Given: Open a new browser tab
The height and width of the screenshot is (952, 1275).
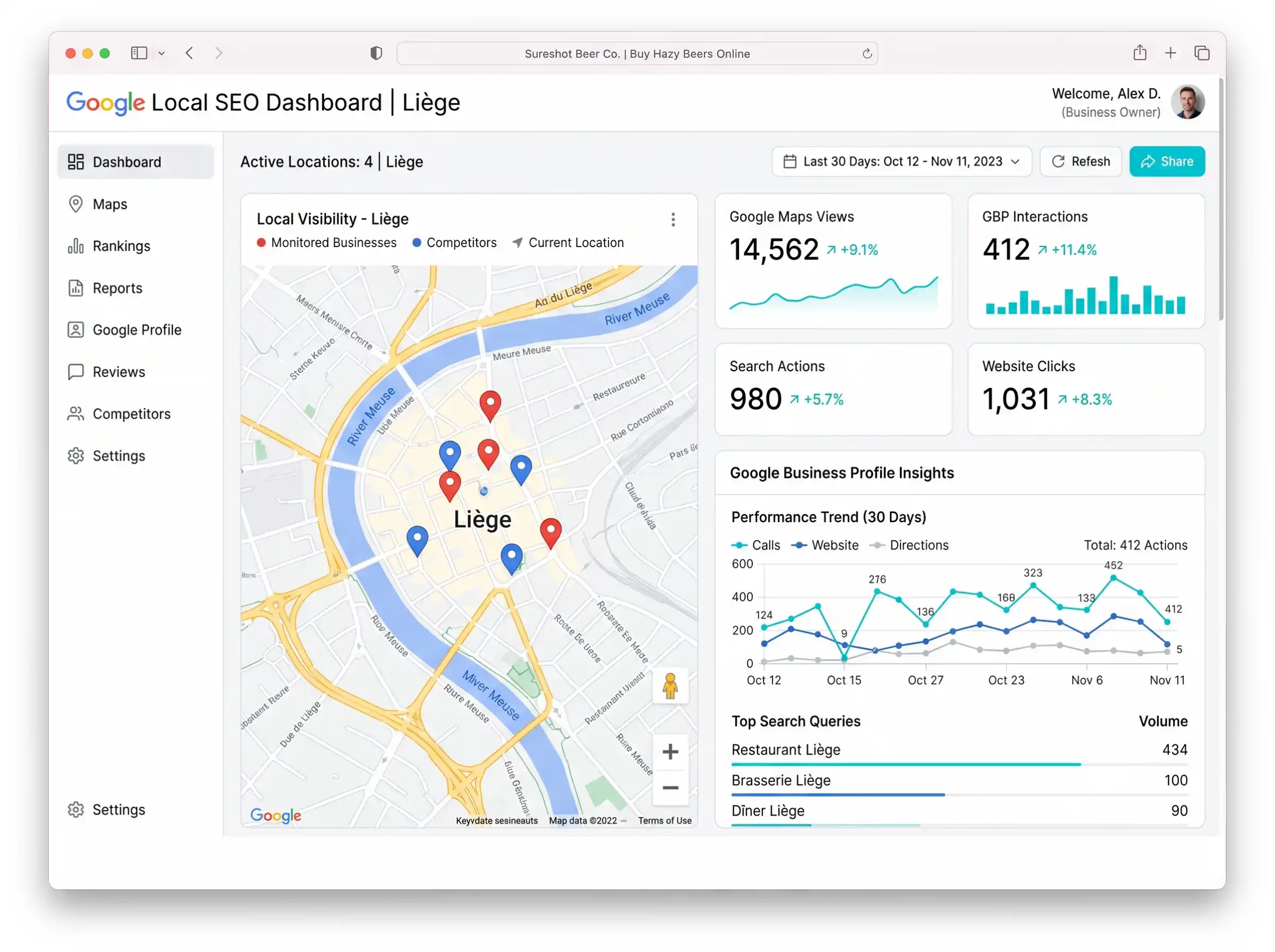Looking at the screenshot, I should click(1170, 53).
